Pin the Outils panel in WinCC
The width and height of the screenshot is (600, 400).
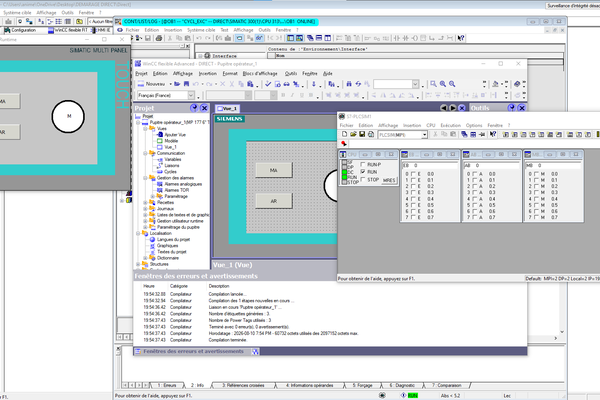[512, 108]
